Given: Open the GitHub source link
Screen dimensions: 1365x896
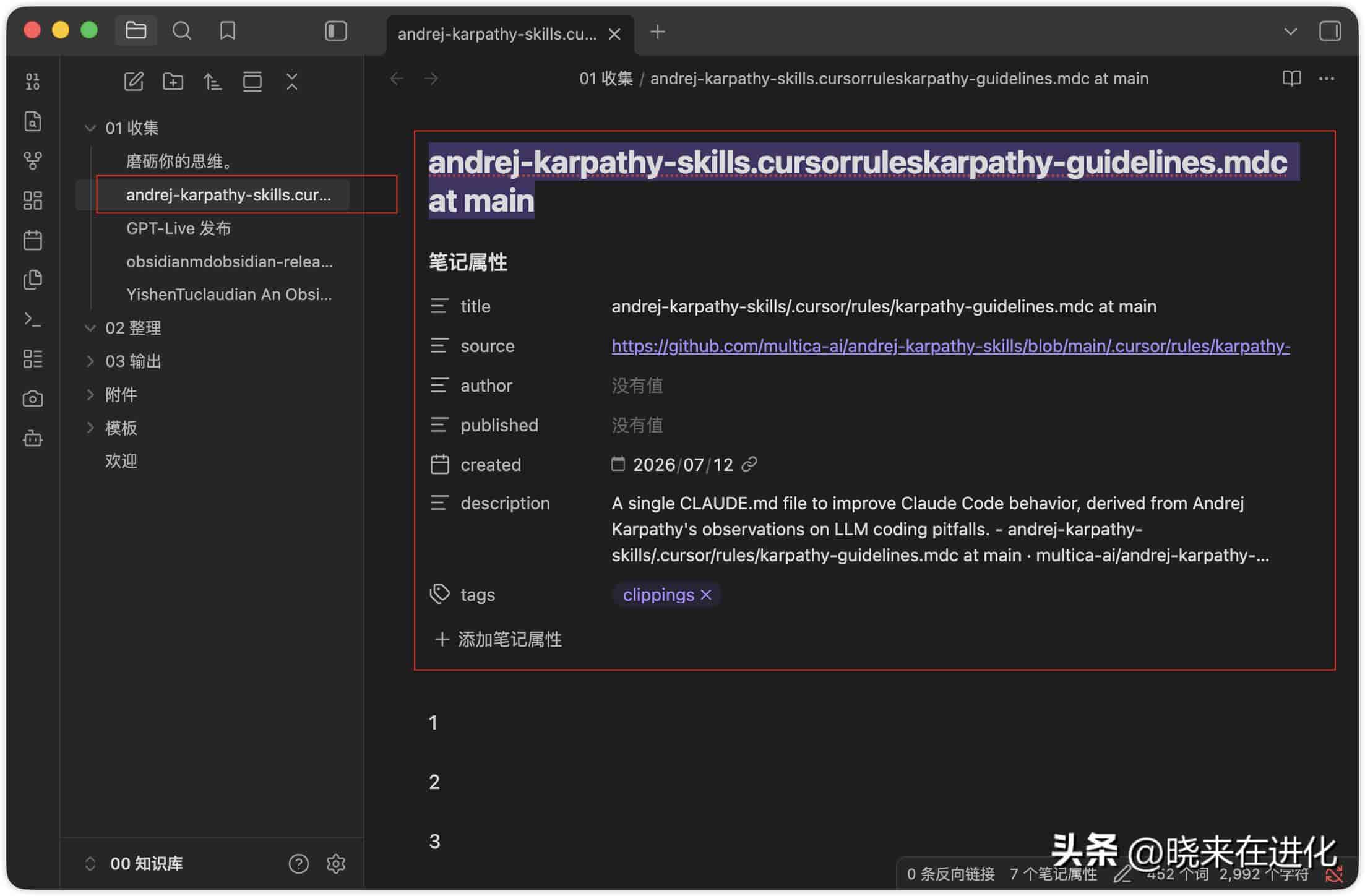Looking at the screenshot, I should [x=950, y=346].
